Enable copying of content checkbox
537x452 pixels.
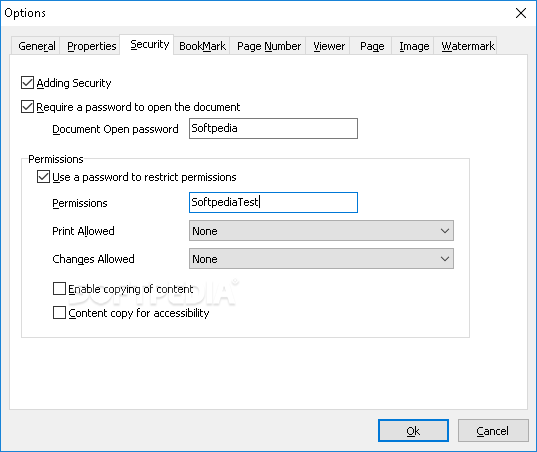[x=59, y=289]
